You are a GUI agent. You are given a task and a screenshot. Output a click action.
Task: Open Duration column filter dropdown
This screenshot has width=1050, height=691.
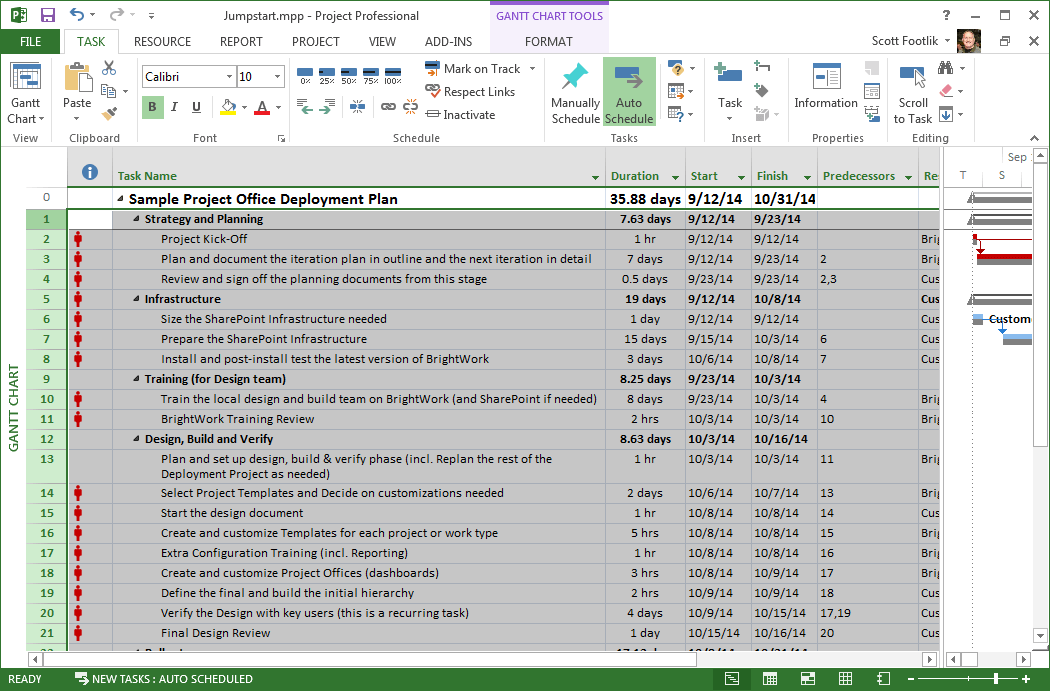click(x=675, y=177)
